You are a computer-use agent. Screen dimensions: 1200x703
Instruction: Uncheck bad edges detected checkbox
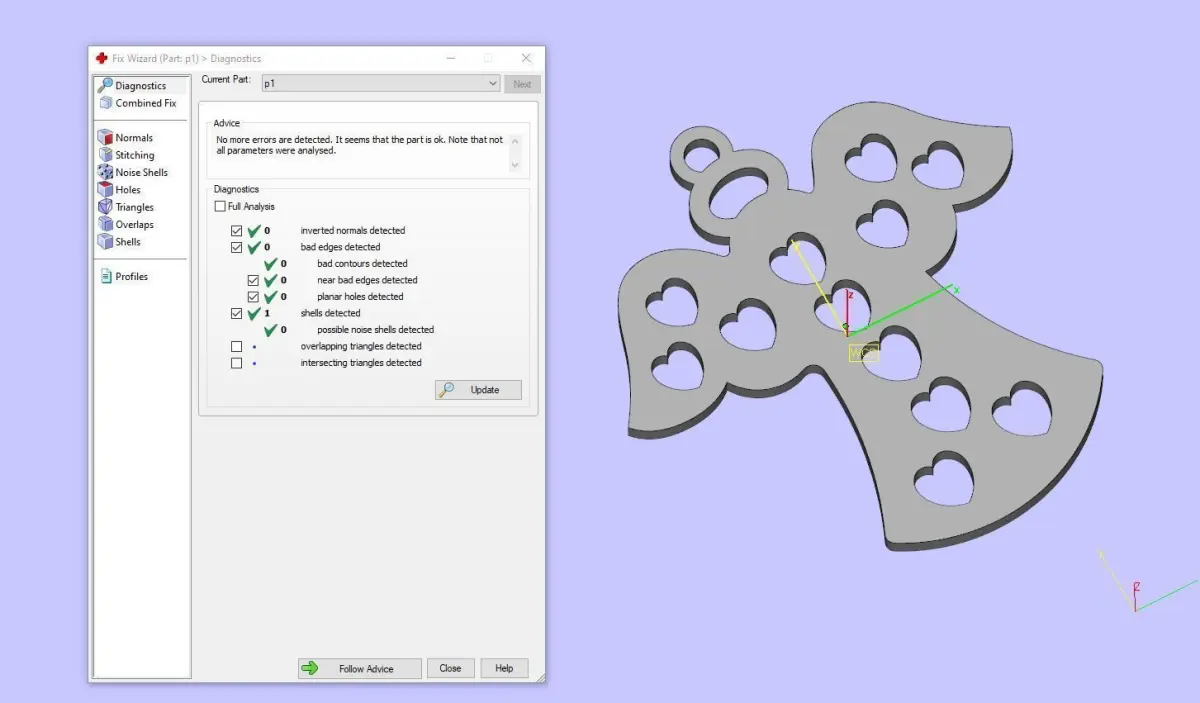[x=237, y=247]
